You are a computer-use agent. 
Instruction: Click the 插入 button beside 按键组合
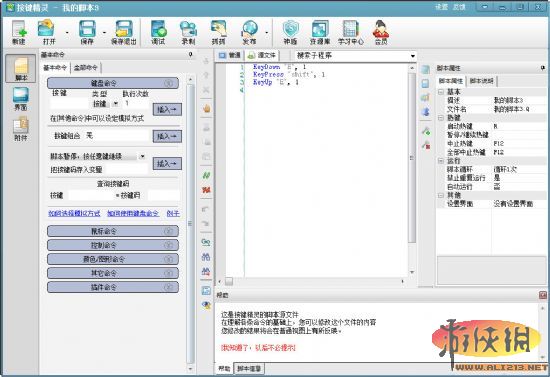click(x=167, y=136)
